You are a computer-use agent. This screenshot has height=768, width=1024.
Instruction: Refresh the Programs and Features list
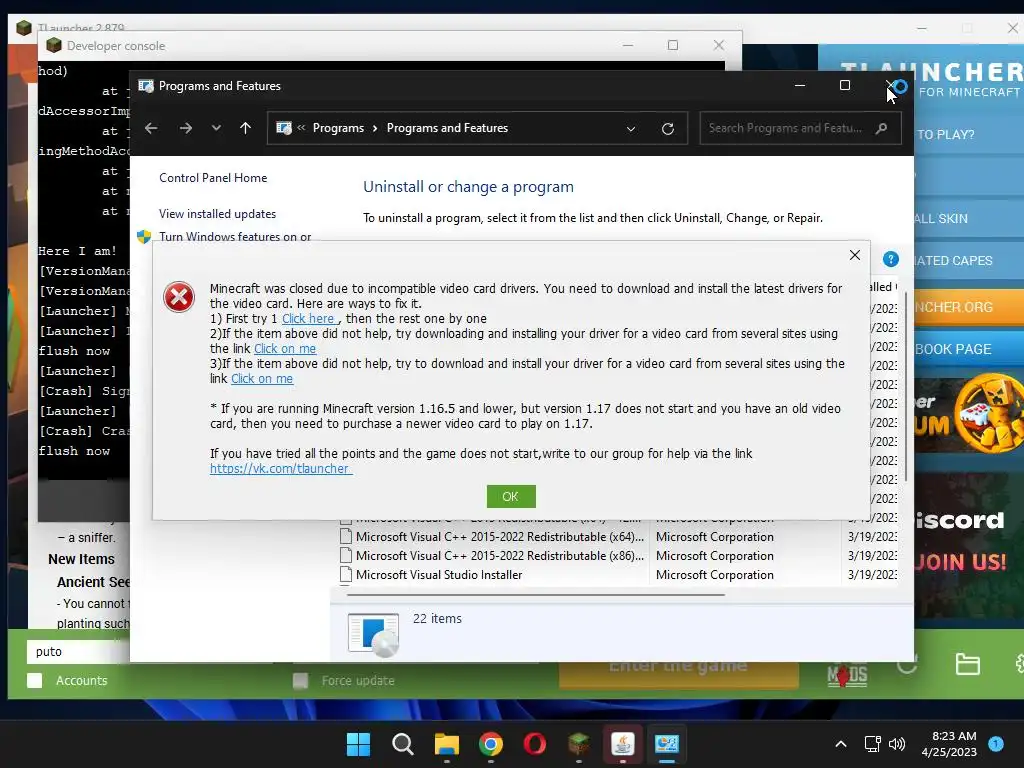(x=667, y=129)
